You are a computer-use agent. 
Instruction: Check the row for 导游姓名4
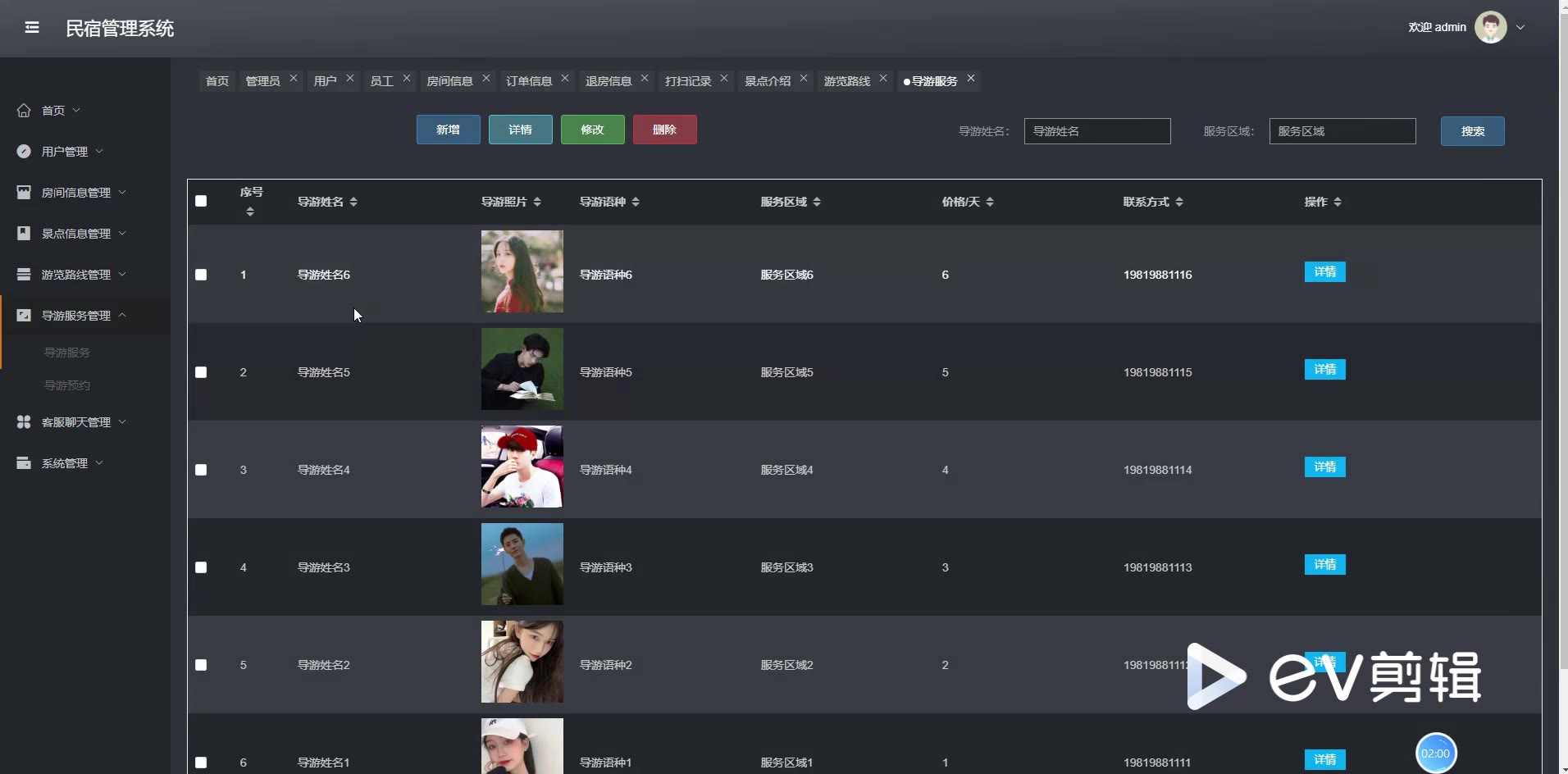click(201, 470)
